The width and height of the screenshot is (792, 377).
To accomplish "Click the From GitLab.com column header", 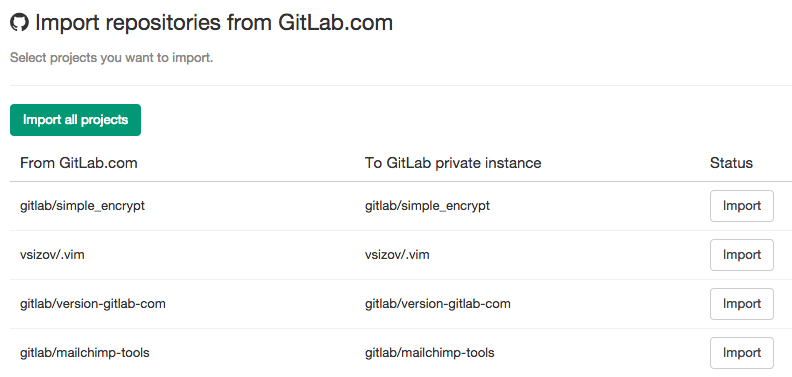I will (79, 163).
